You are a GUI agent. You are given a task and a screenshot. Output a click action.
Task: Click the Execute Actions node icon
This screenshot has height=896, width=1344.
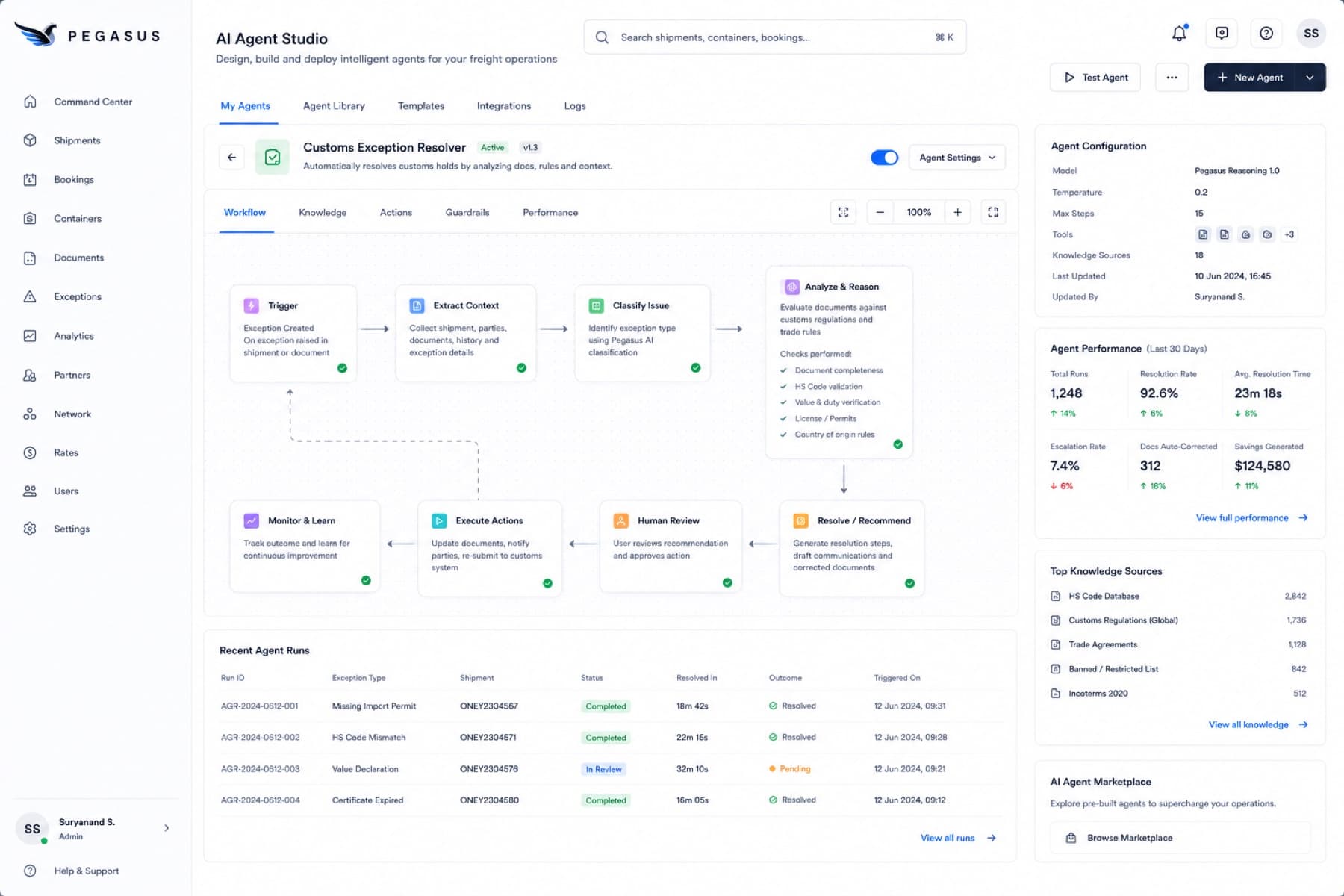pyautogui.click(x=440, y=520)
